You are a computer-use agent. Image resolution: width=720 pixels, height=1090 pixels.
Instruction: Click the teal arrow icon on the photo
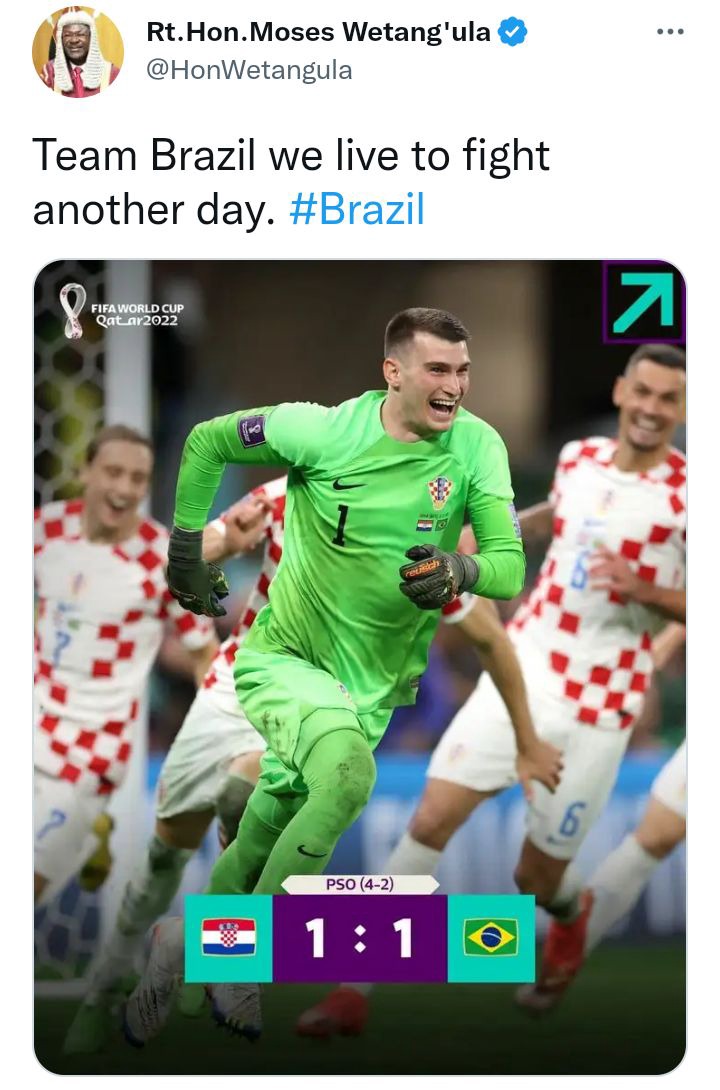click(644, 302)
